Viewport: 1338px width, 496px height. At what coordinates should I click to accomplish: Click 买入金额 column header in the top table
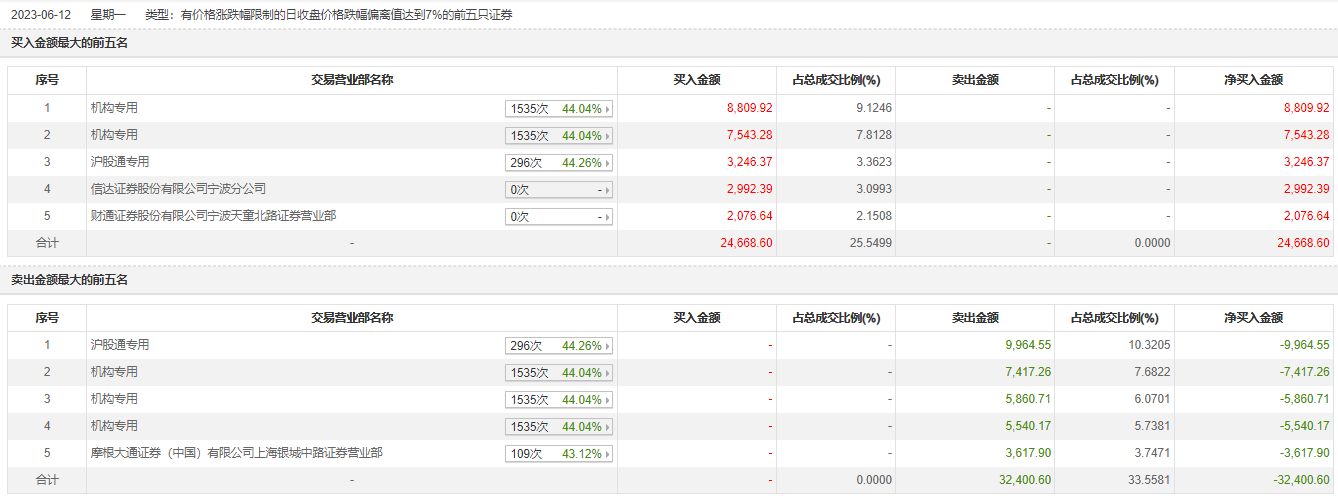(x=697, y=80)
